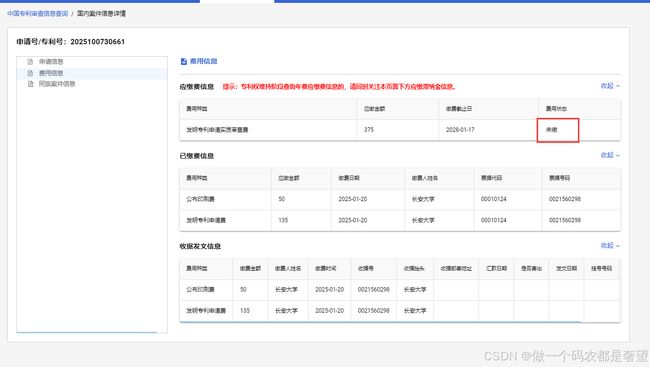Image resolution: width=650 pixels, height=367 pixels.
Task: Select the 发明专利申请实质审查费 fee row
Action: (400, 130)
